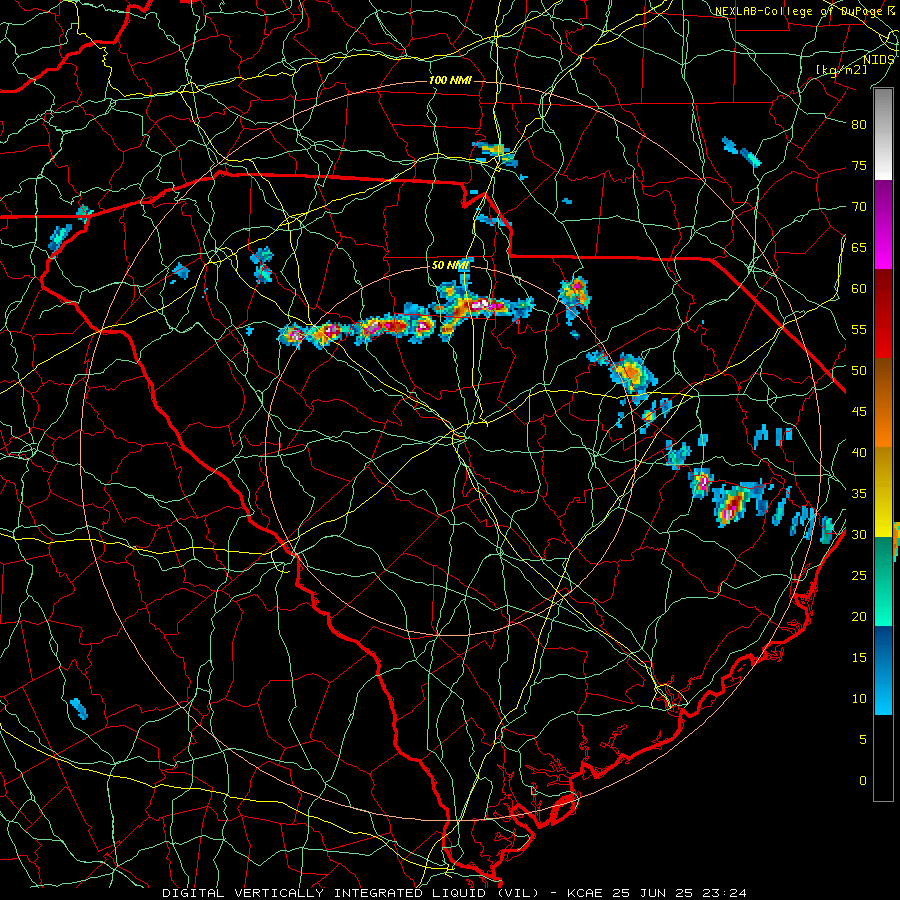This screenshot has width=900, height=900.
Task: Click the "KCAE 25 JUN 25 23:24" timestamp
Action: point(657,893)
